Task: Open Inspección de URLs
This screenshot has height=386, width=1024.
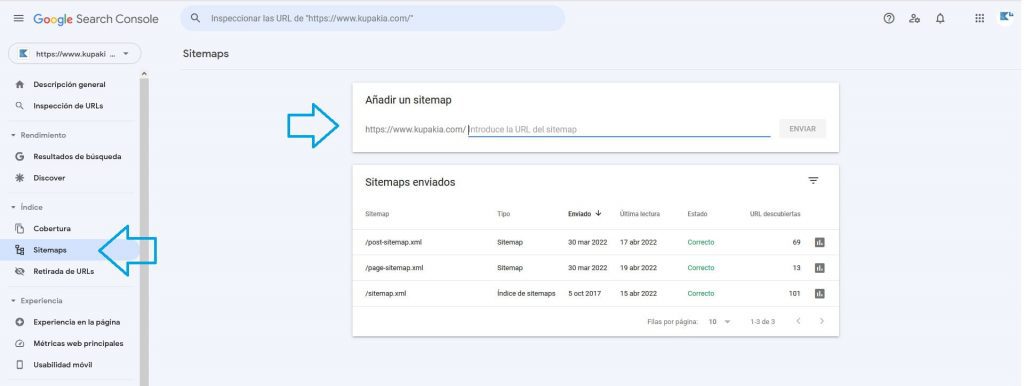Action: tap(69, 106)
